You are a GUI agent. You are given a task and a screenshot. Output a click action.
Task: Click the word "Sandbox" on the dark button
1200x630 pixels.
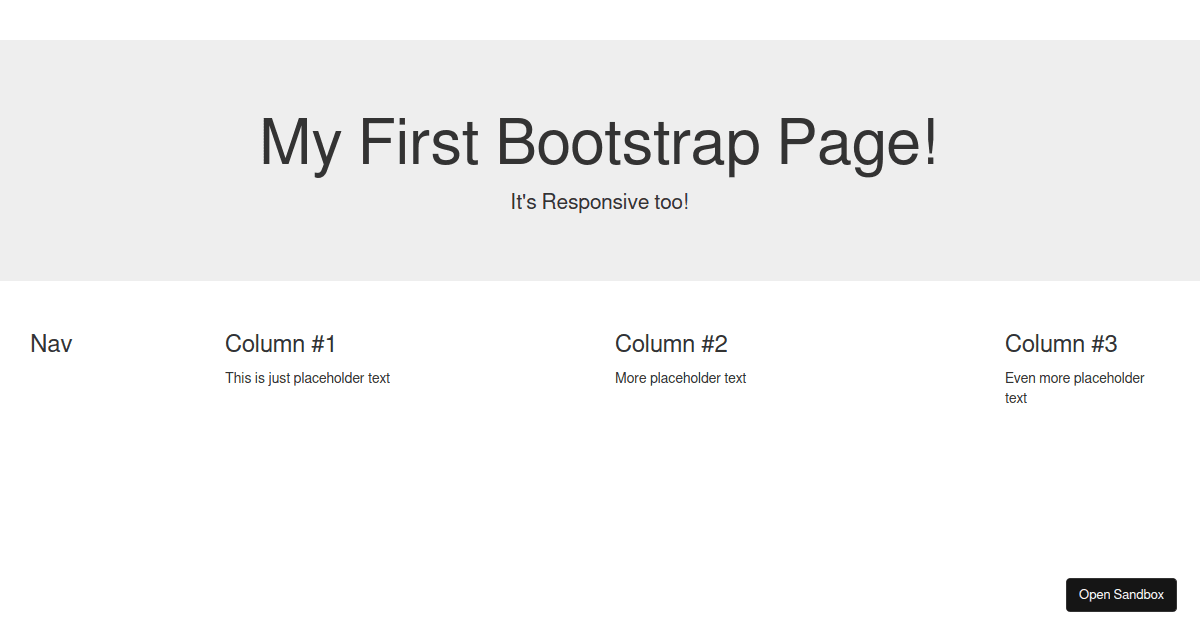tap(1139, 595)
